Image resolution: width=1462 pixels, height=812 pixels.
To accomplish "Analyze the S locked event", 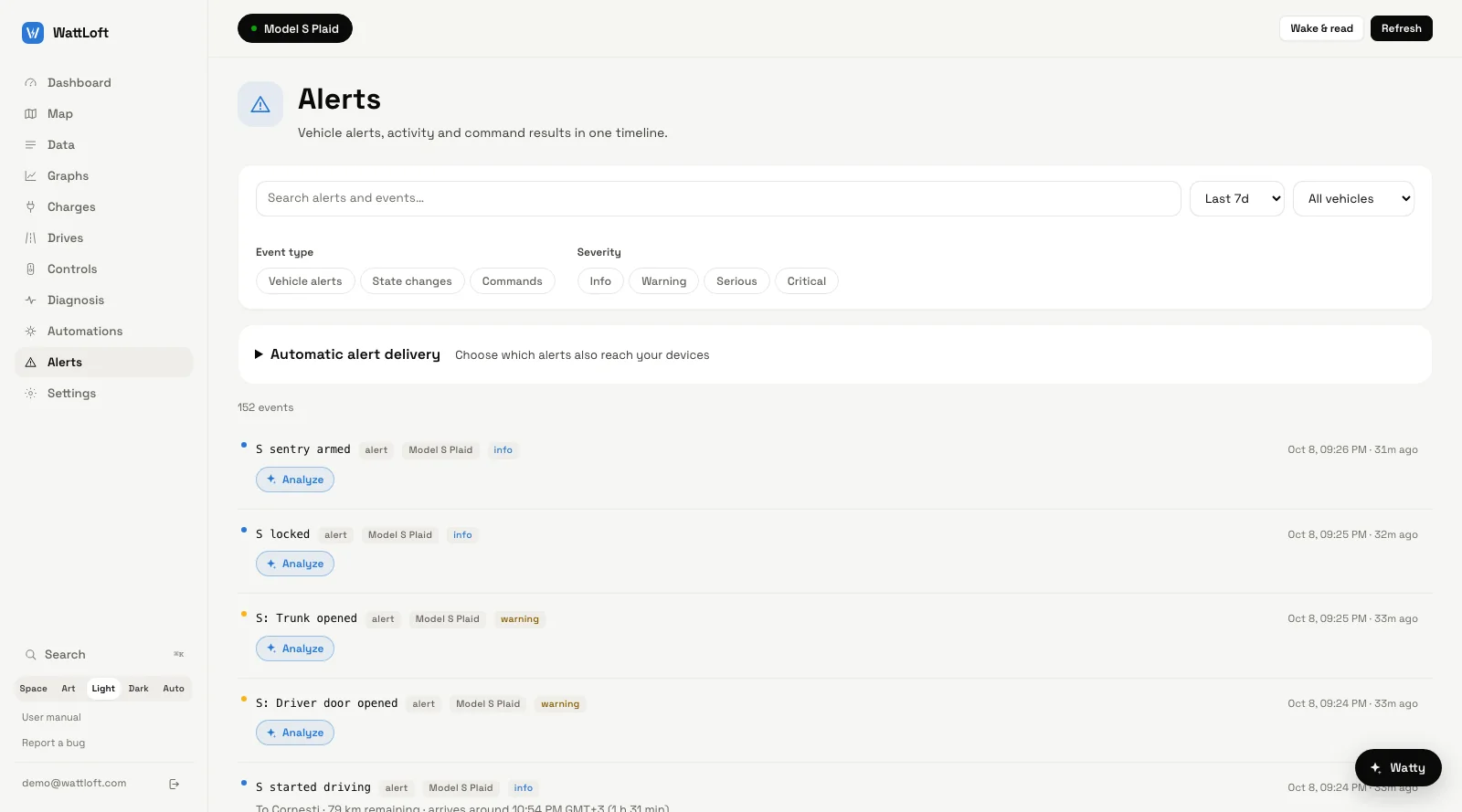I will click(295, 564).
